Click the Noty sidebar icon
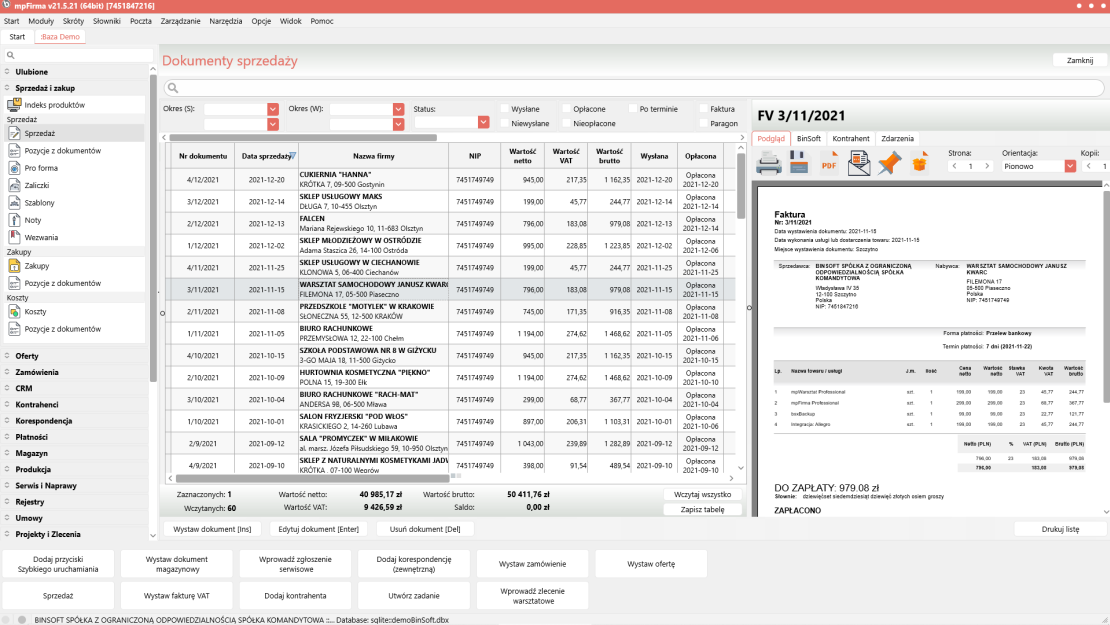Screen dimensions: 1110x625 14,220
